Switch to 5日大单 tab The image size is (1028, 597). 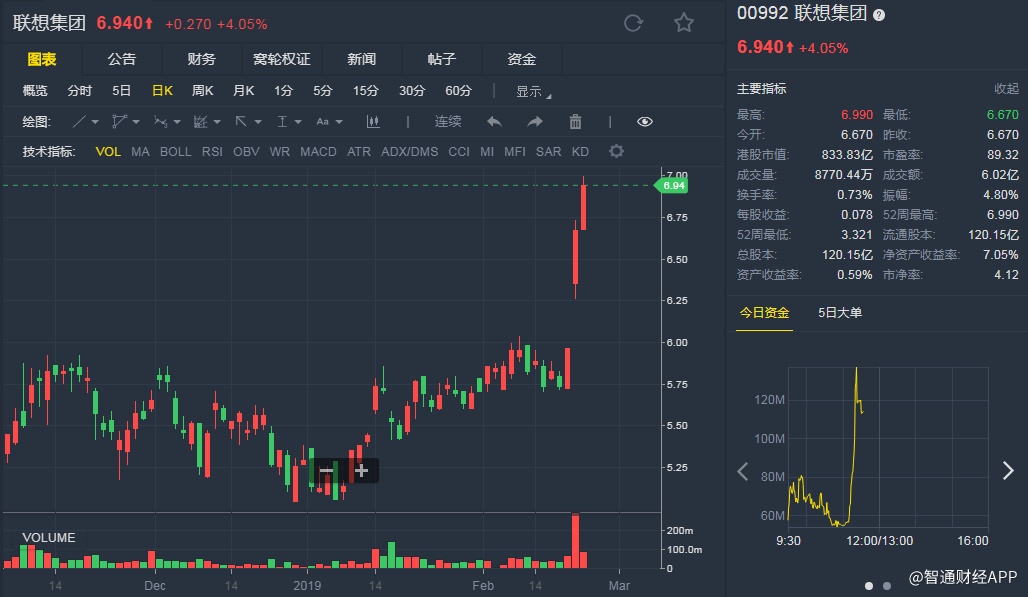coord(840,313)
